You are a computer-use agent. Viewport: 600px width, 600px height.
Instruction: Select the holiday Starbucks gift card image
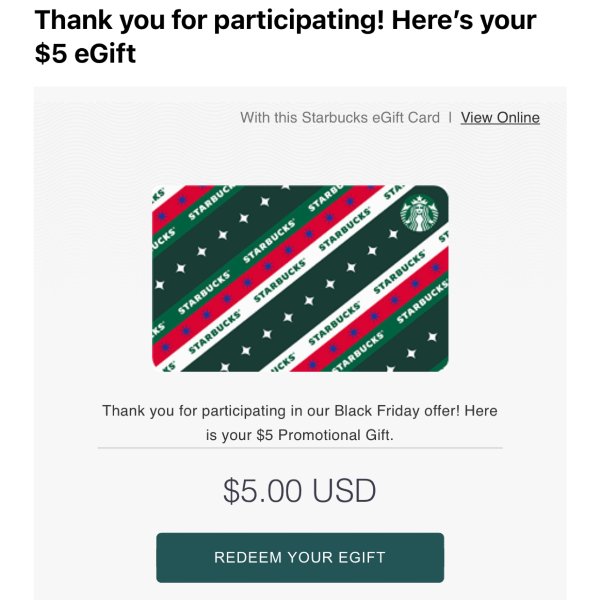[x=300, y=278]
